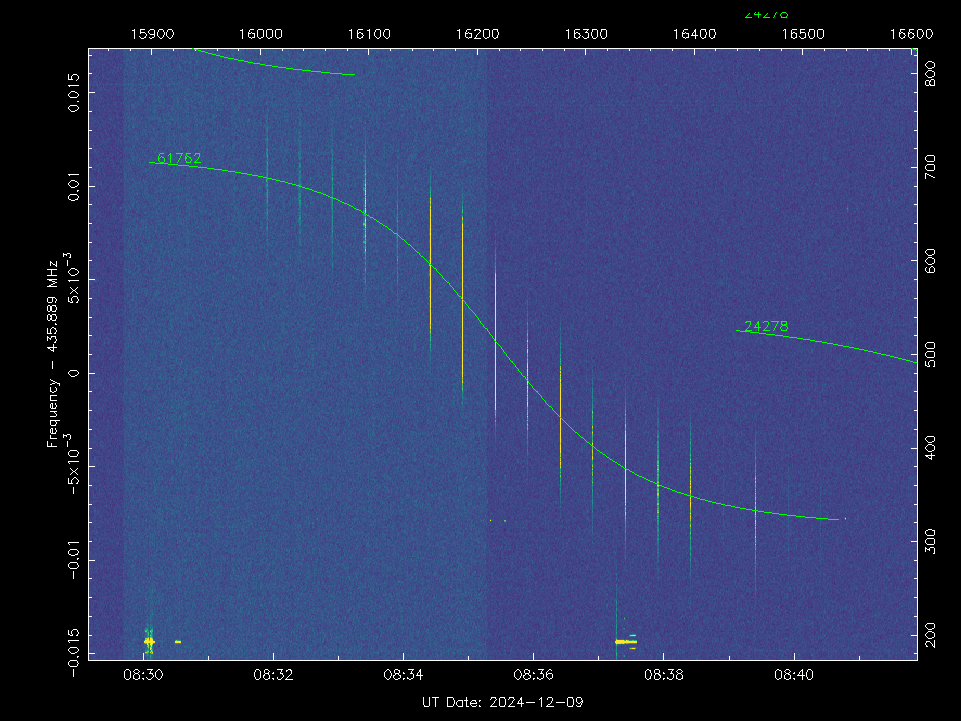Select the top axis tick 15900

pyautogui.click(x=153, y=34)
